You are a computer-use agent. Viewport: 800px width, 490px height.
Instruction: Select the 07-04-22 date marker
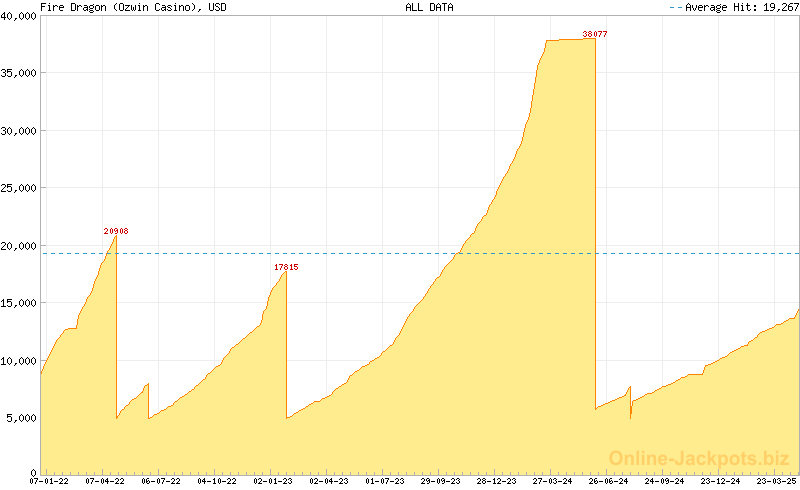(x=105, y=481)
